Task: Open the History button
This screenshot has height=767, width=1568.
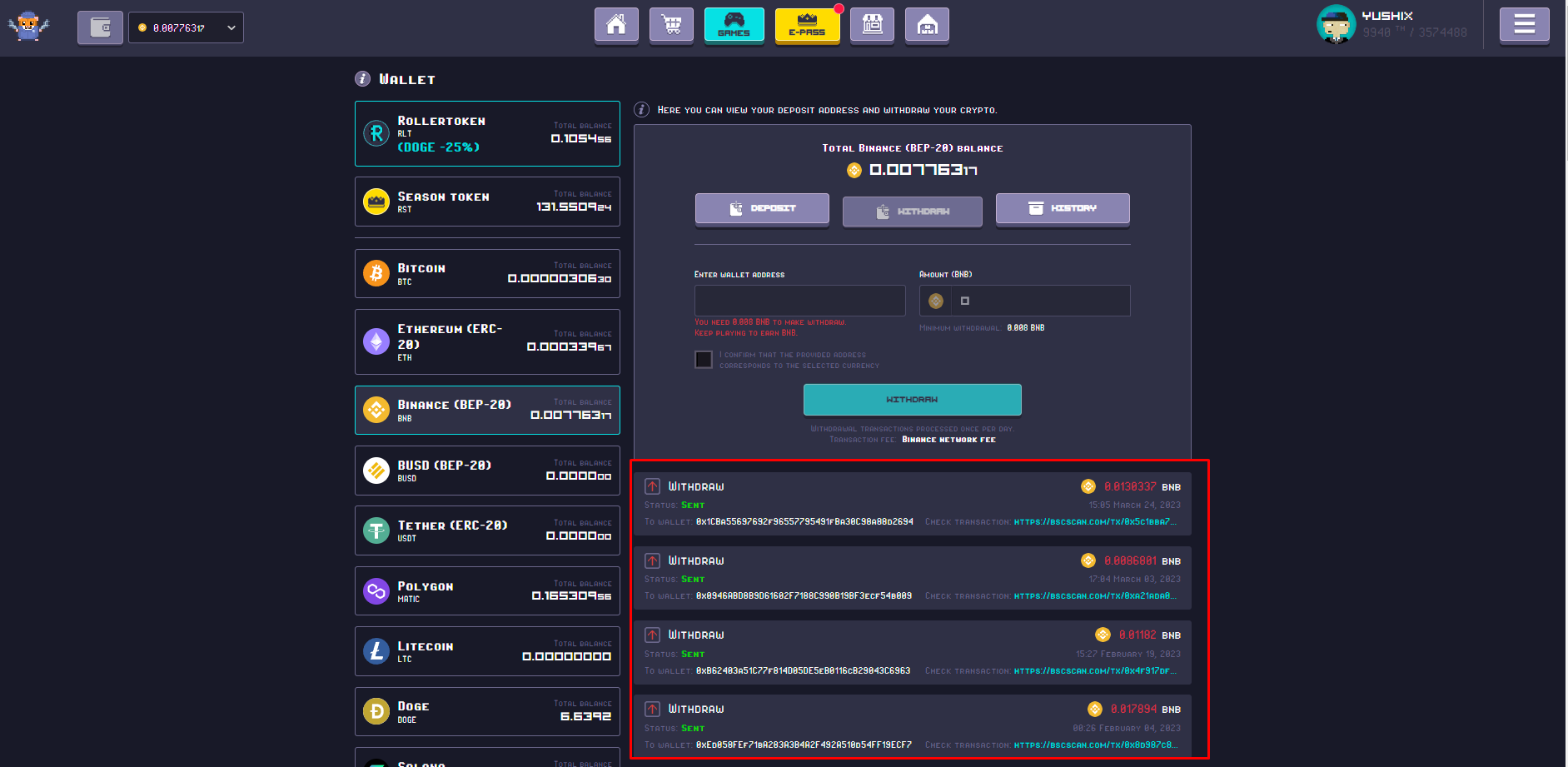Action: click(1063, 209)
